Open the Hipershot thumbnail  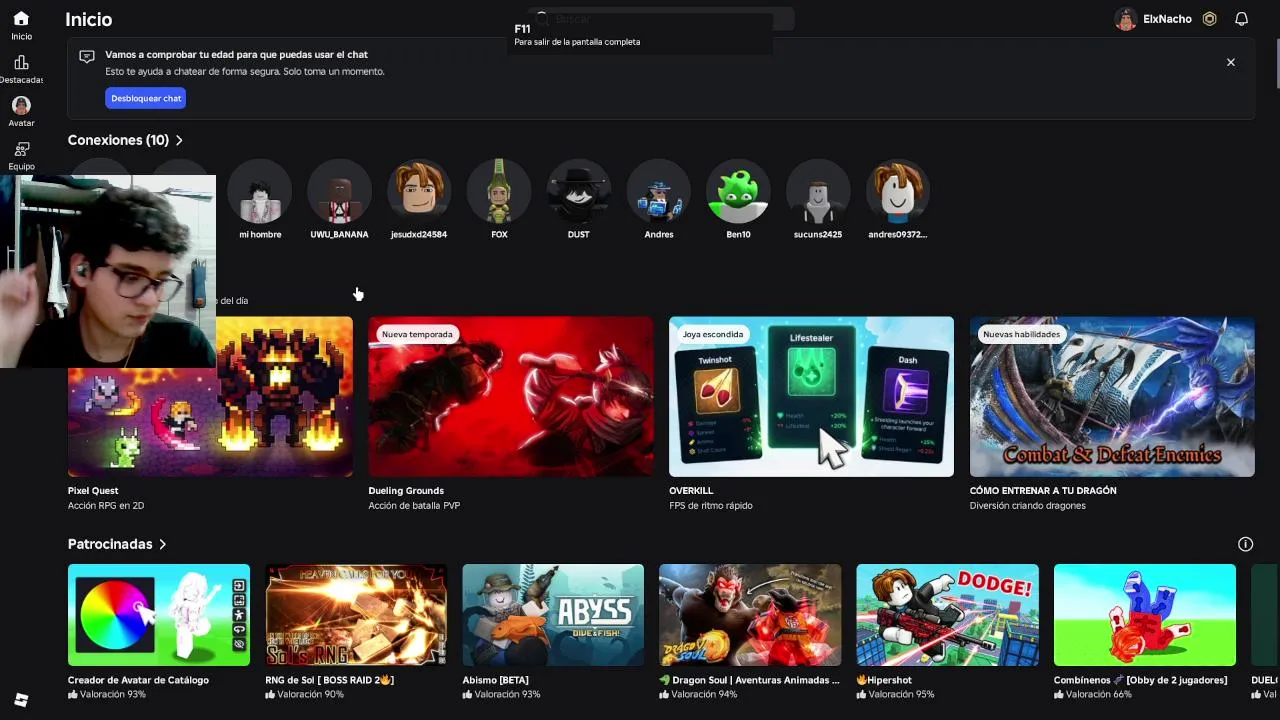[947, 615]
